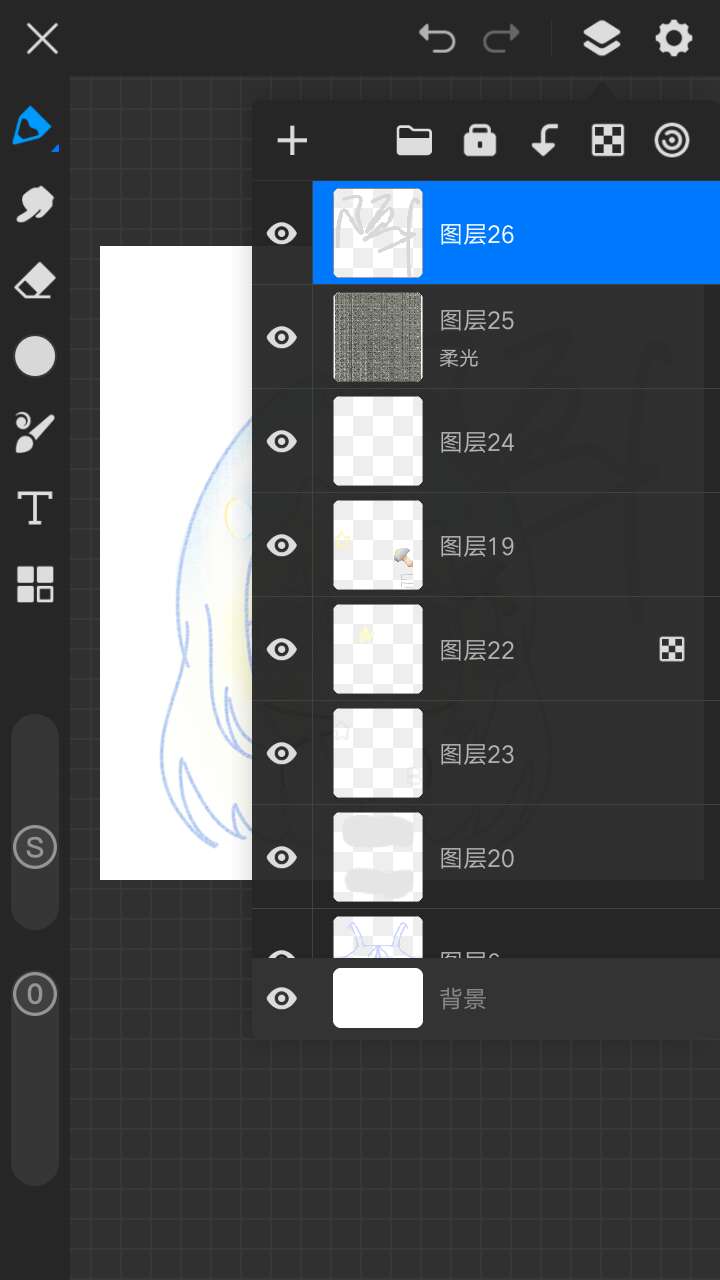Viewport: 720px width, 1280px height.
Task: Click the 图层20 layer thumbnail
Action: (378, 857)
